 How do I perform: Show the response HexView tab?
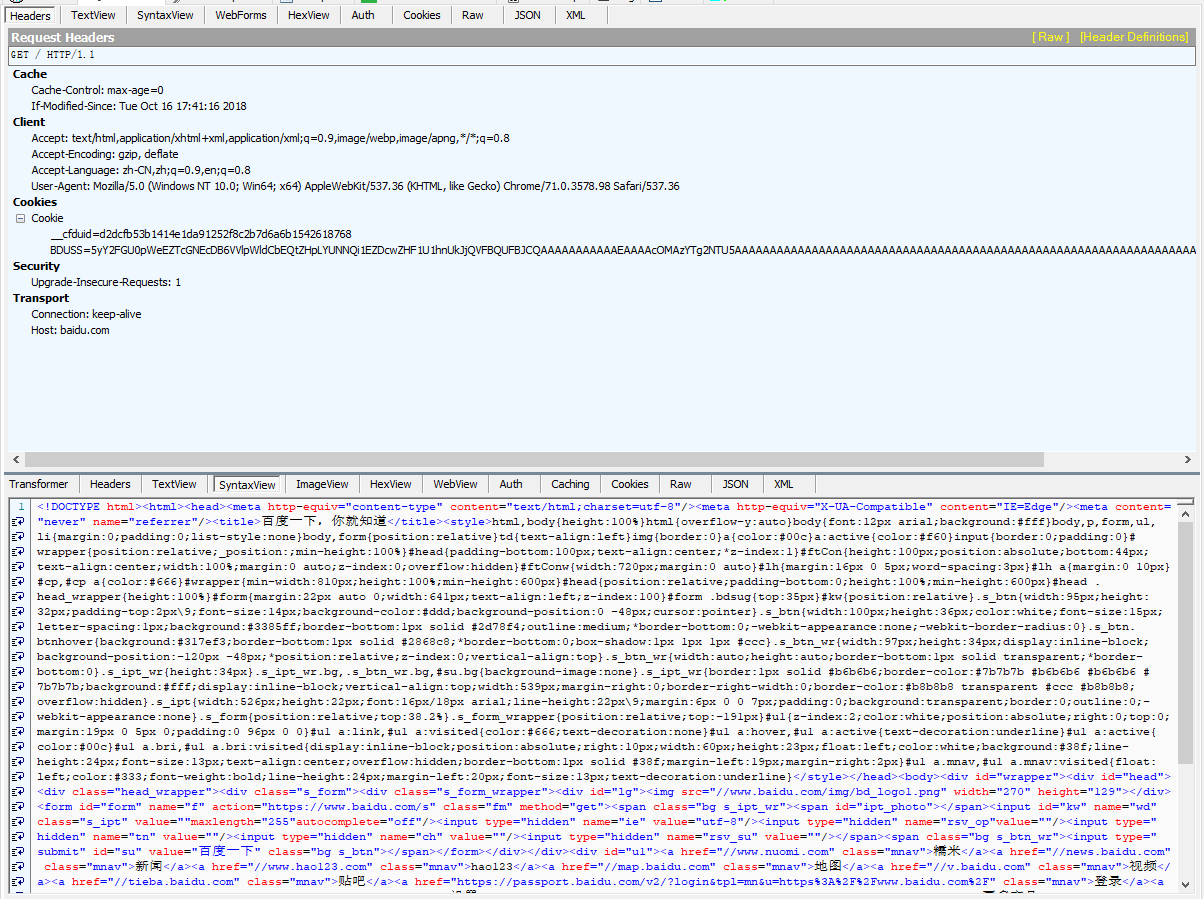(391, 484)
